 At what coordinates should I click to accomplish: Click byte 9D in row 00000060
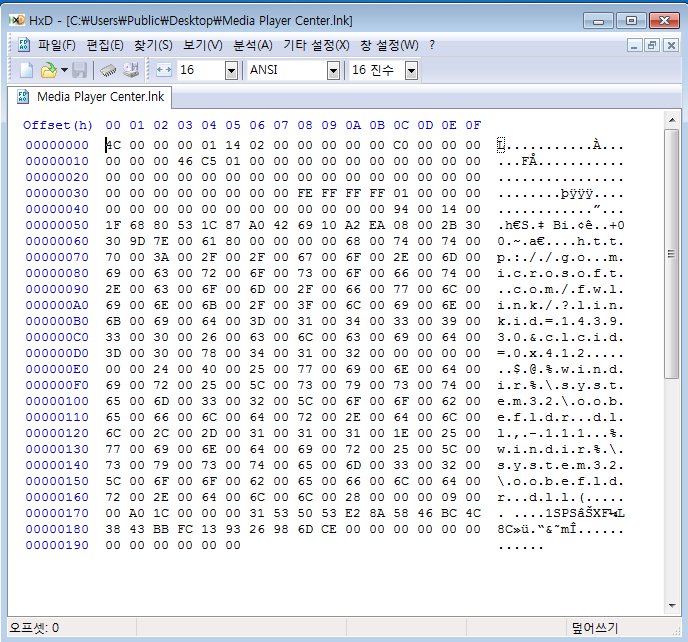click(137, 241)
